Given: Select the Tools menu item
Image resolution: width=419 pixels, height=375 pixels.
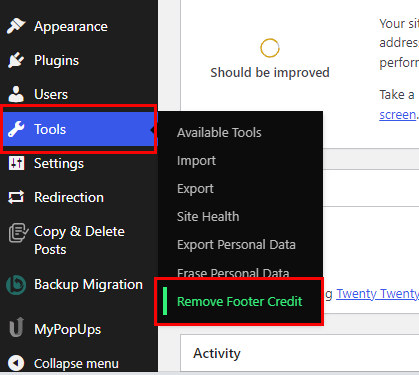Looking at the screenshot, I should [x=79, y=129].
